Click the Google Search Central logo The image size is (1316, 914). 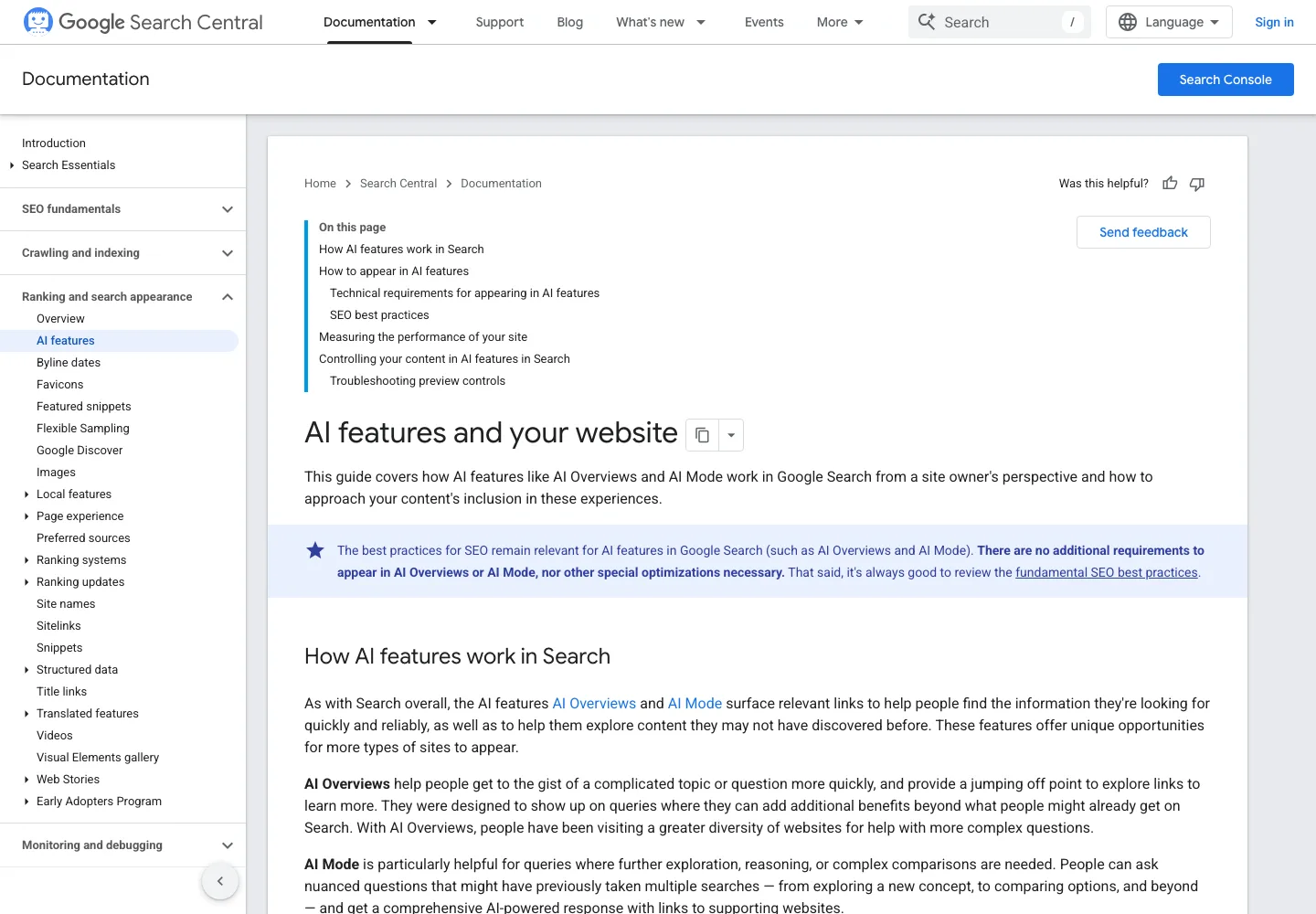[143, 22]
